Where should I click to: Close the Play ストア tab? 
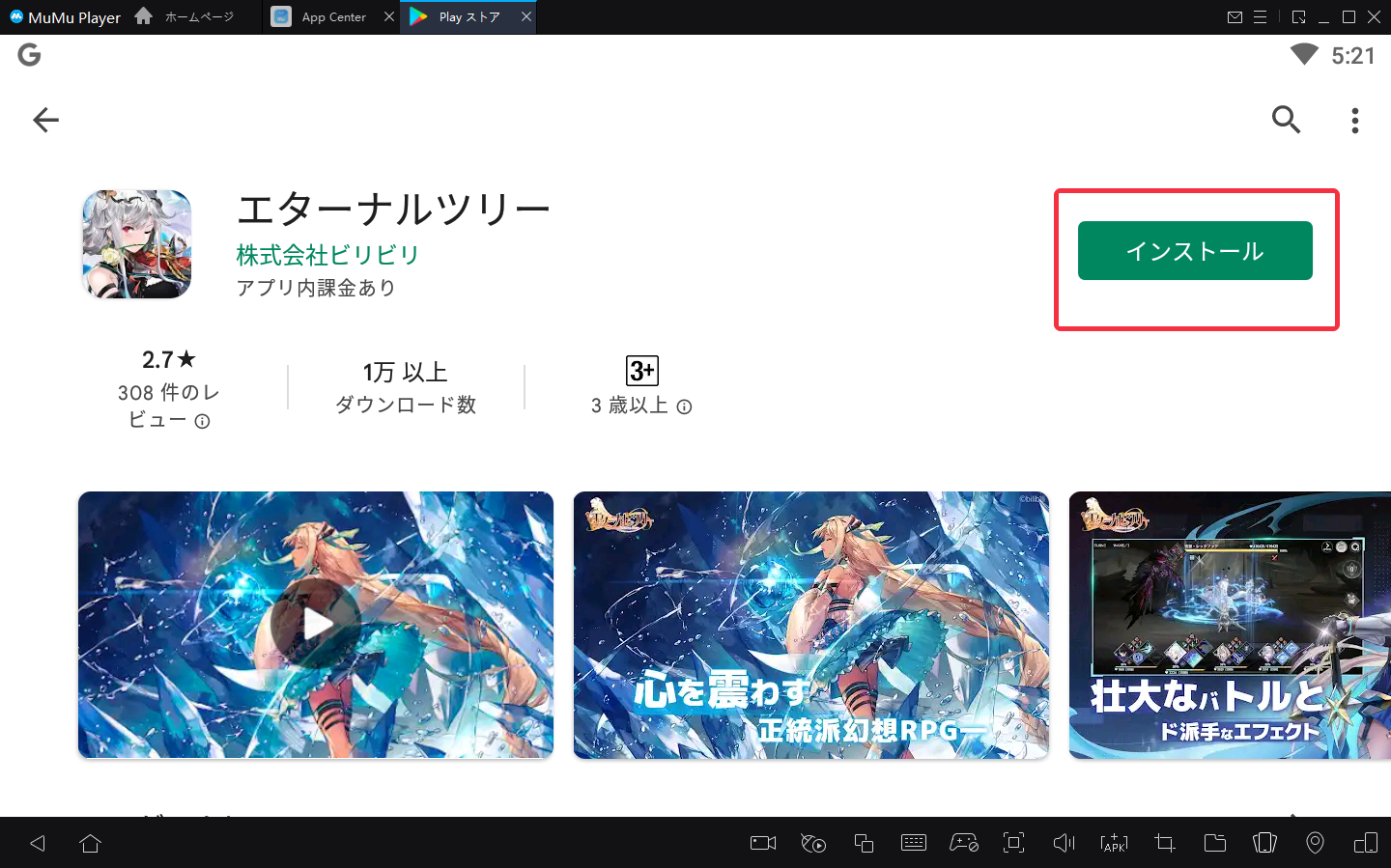point(526,16)
